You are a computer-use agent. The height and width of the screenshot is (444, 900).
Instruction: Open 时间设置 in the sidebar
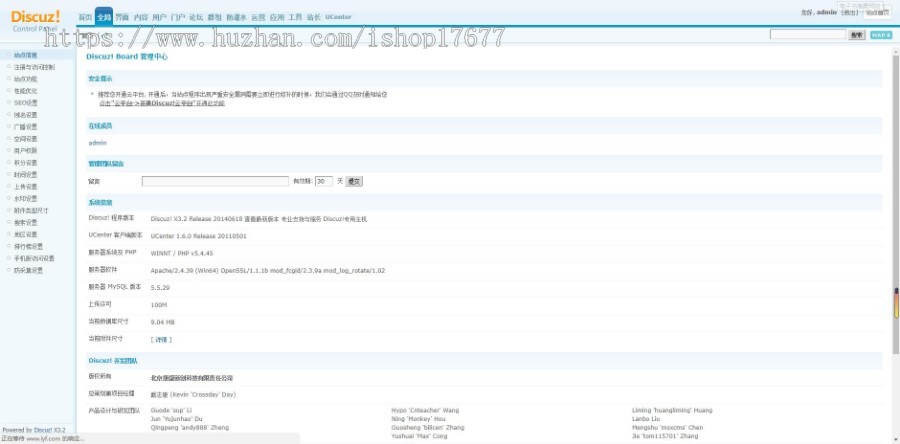pyautogui.click(x=26, y=174)
